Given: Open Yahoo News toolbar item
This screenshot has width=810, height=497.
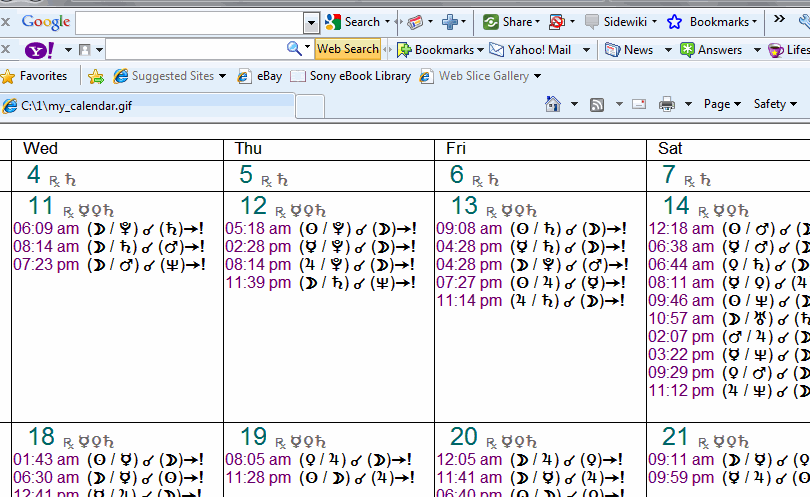Looking at the screenshot, I should tap(629, 49).
